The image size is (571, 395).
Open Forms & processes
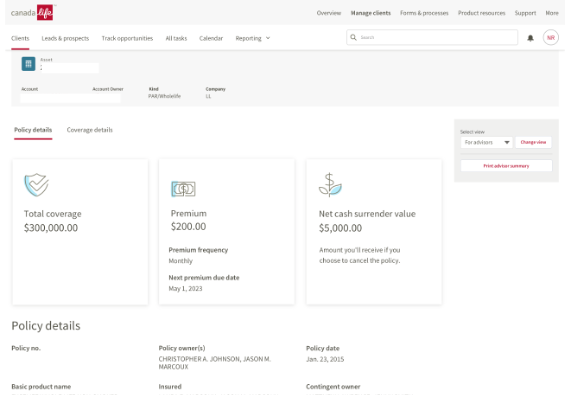tap(424, 13)
